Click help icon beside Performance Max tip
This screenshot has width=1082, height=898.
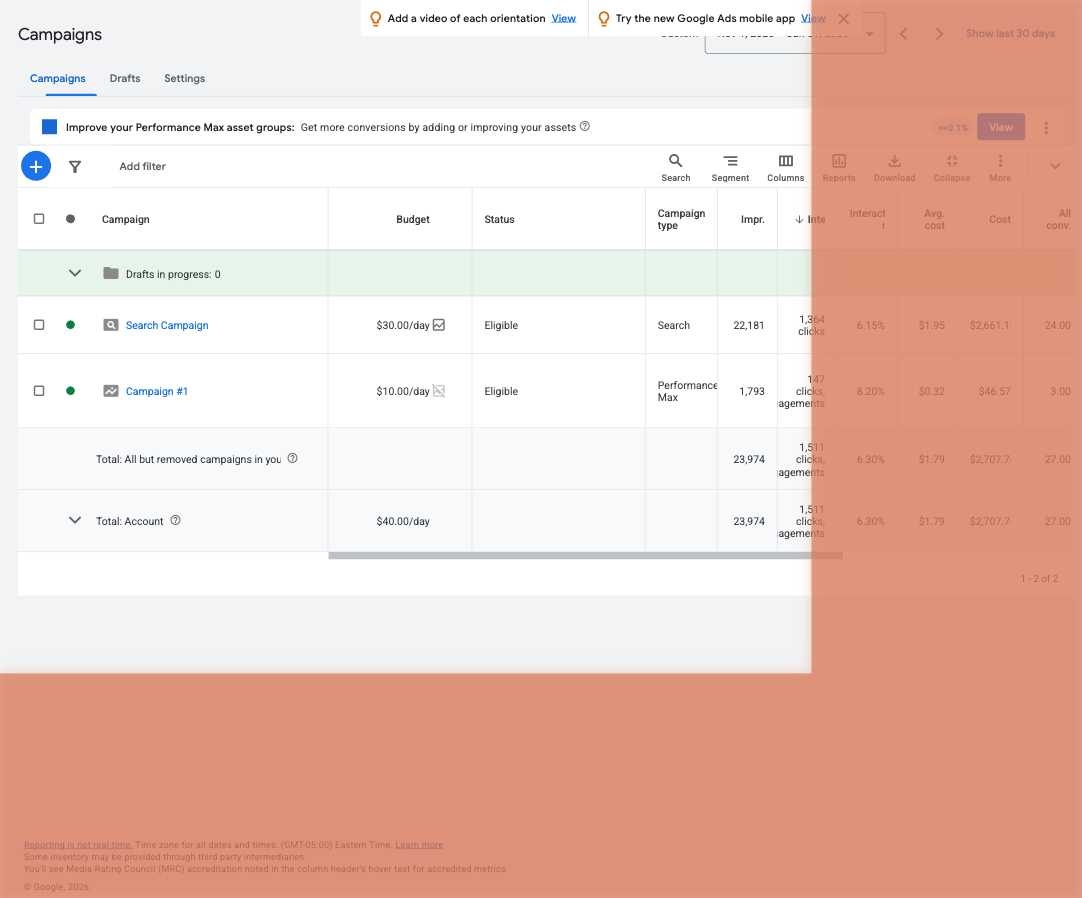[x=585, y=127]
